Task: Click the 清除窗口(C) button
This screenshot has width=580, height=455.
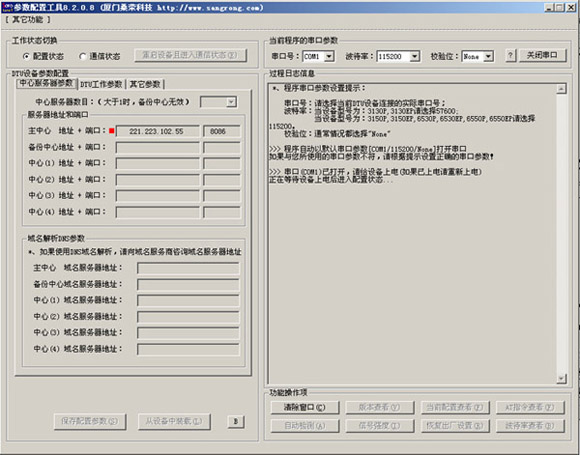Action: tap(304, 407)
